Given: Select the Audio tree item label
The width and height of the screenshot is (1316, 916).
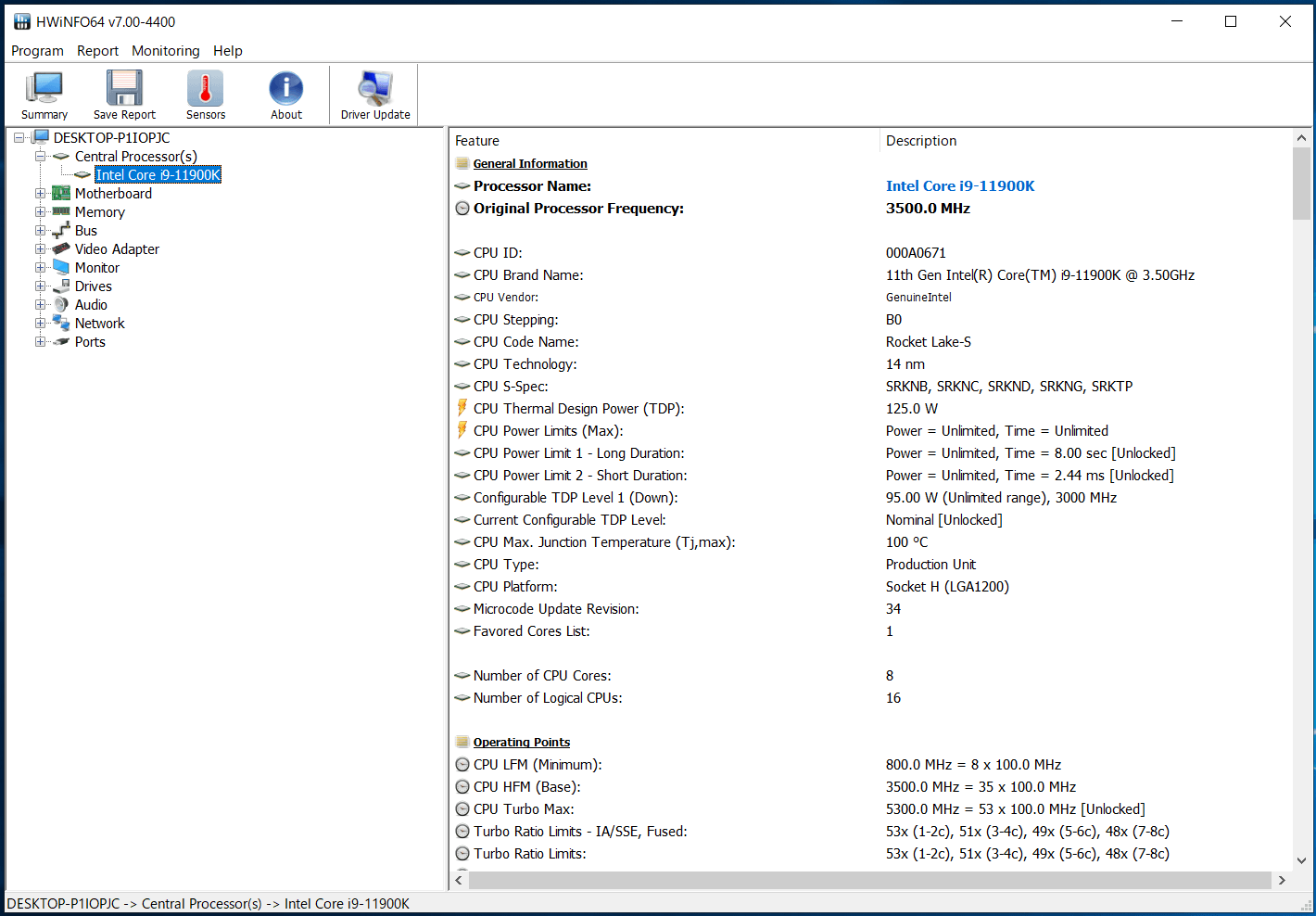Looking at the screenshot, I should pyautogui.click(x=91, y=304).
